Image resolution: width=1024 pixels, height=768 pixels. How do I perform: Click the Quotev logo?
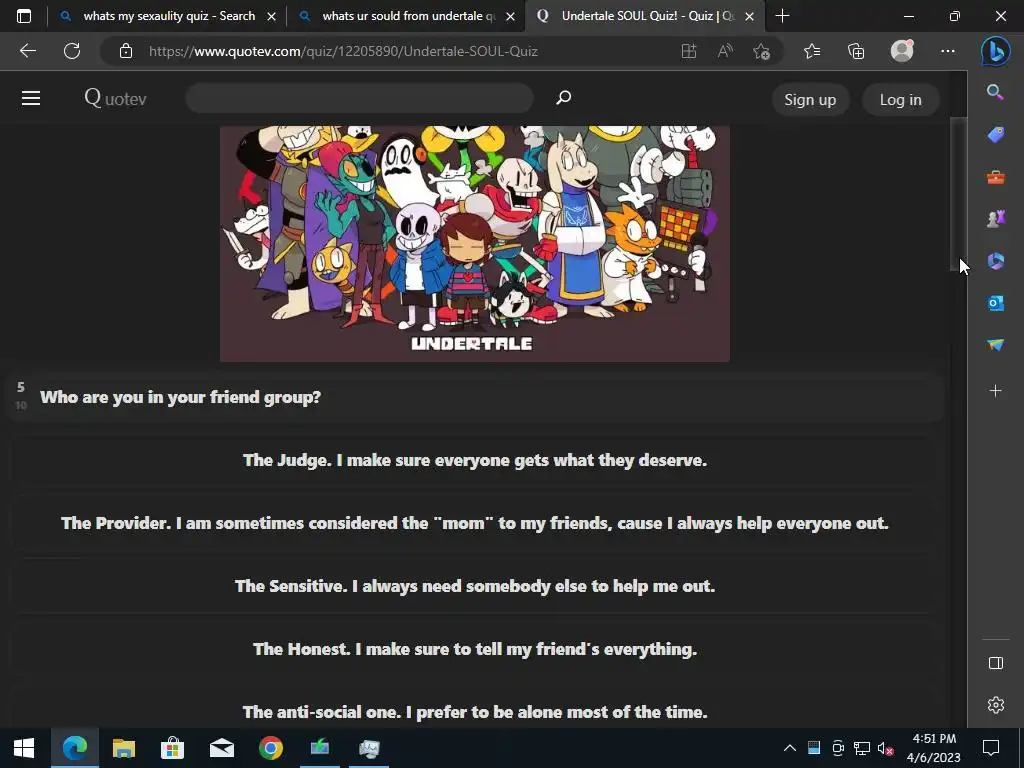point(116,99)
